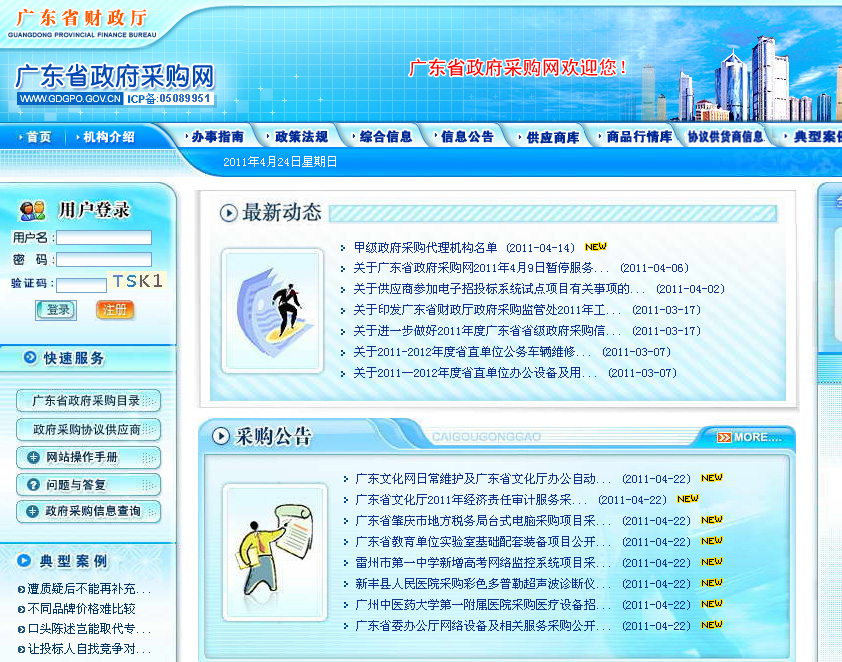This screenshot has height=662, width=842.
Task: Switch to the 信息公告 tab
Action: click(x=467, y=137)
